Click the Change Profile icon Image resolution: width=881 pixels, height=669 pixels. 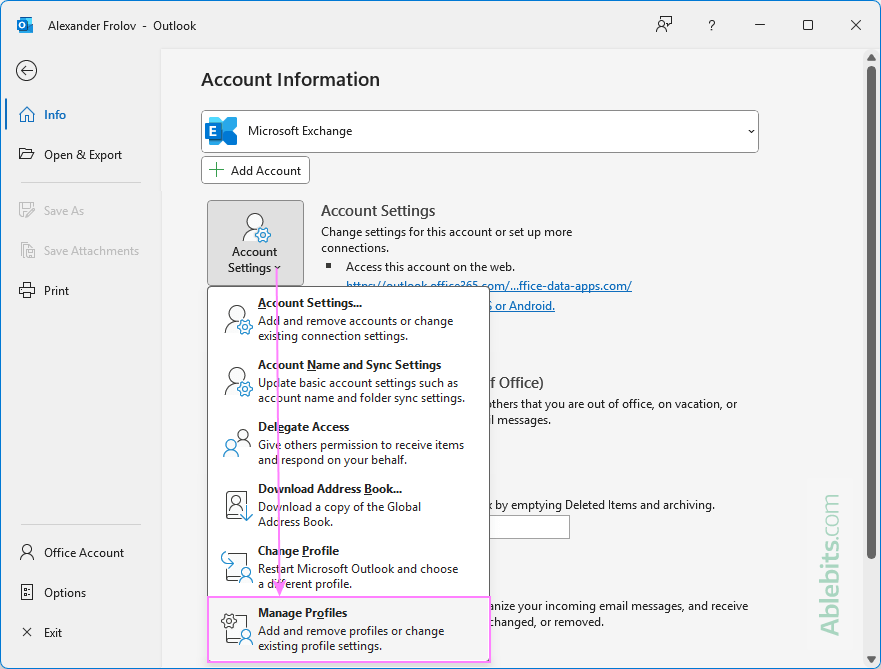click(237, 567)
